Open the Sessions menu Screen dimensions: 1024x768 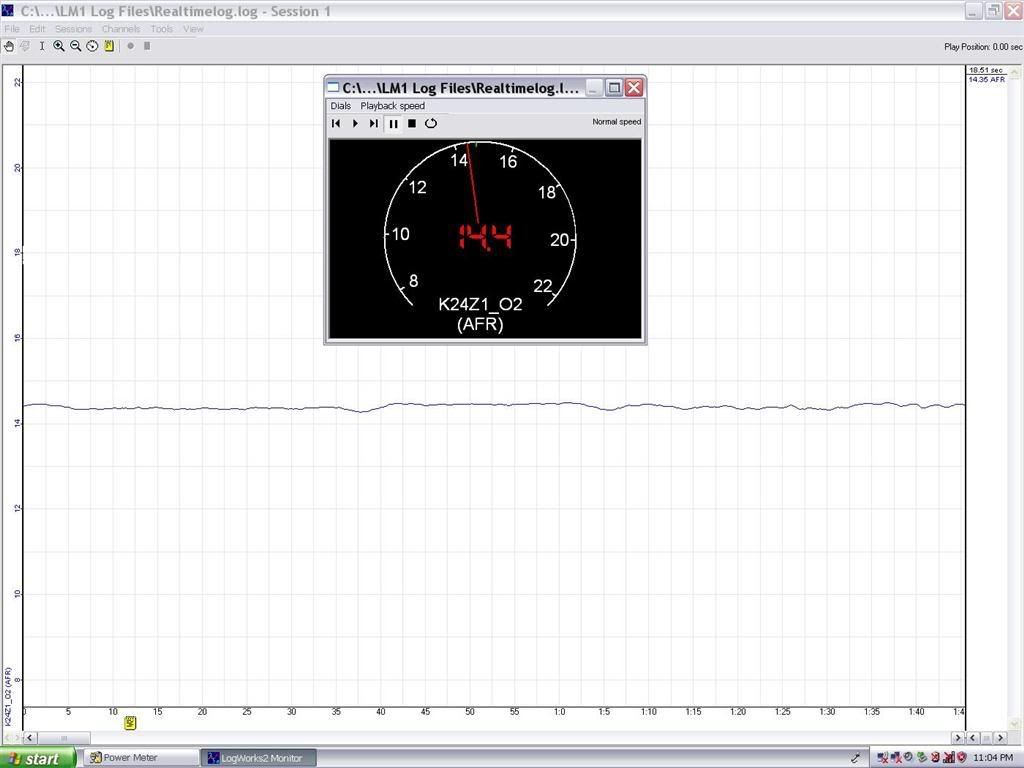tap(73, 29)
